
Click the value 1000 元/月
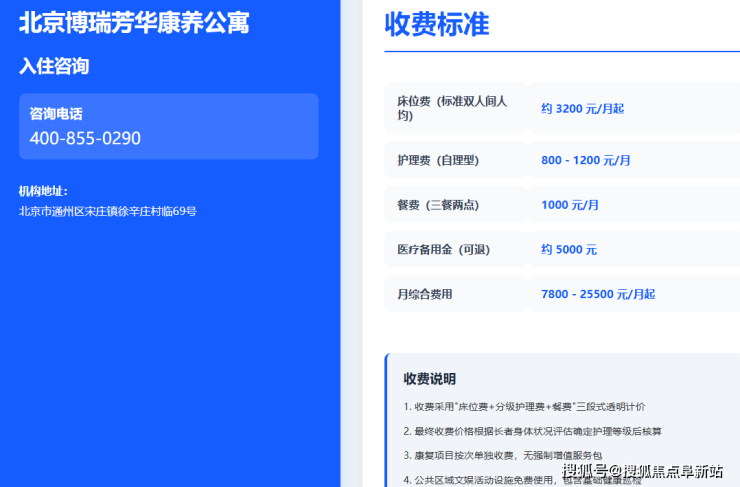[570, 205]
